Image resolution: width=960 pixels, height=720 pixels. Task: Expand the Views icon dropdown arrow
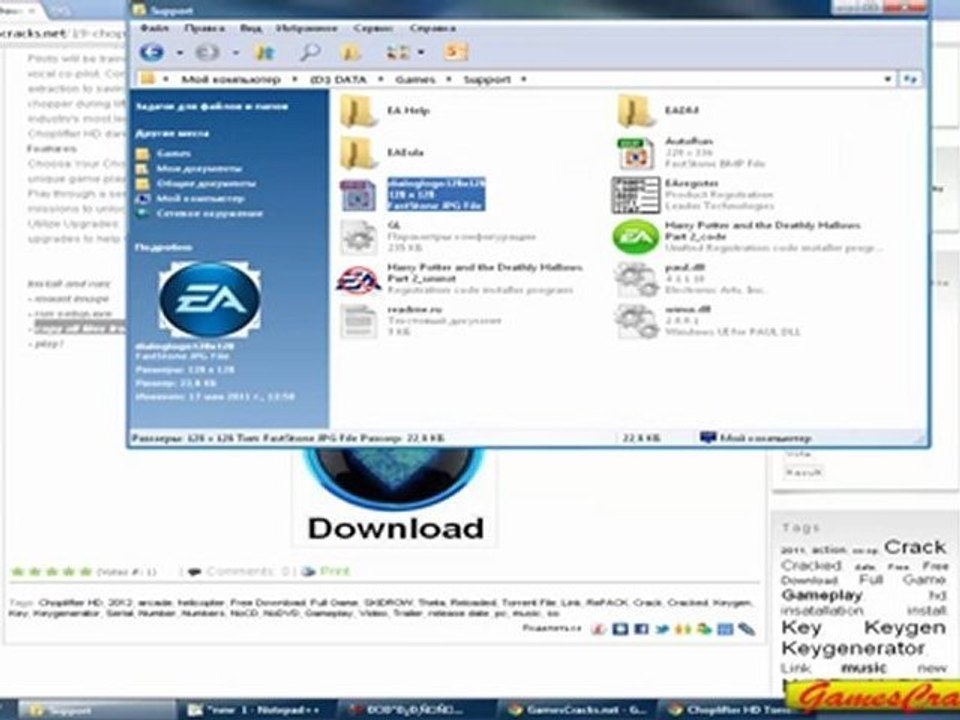[421, 53]
